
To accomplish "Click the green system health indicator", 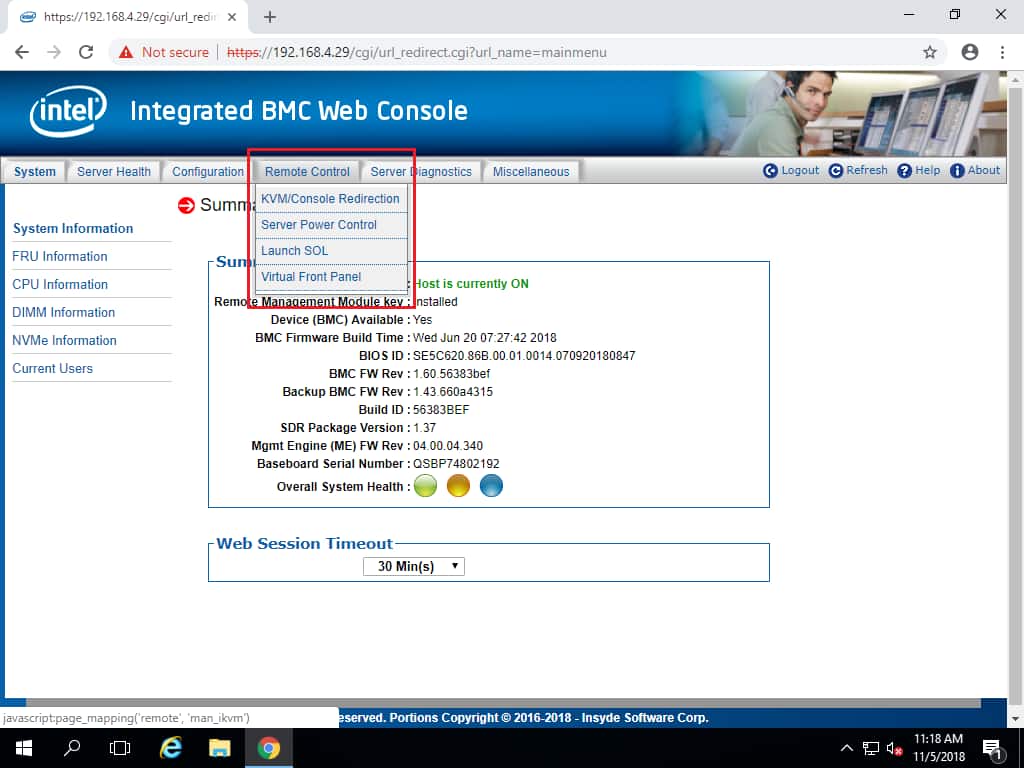I will click(x=425, y=486).
